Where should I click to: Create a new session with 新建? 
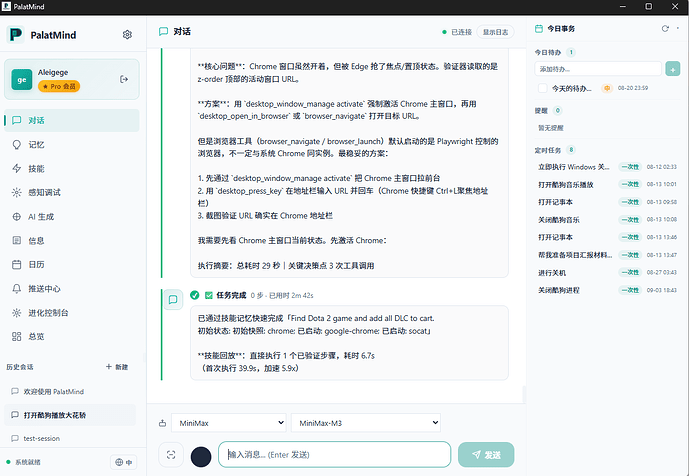tap(117, 367)
